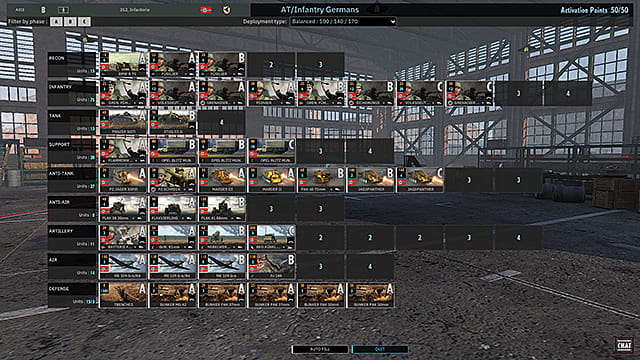Click the empty Tank slot costing 4
Image resolution: width=640 pixels, height=360 pixels.
click(222, 122)
